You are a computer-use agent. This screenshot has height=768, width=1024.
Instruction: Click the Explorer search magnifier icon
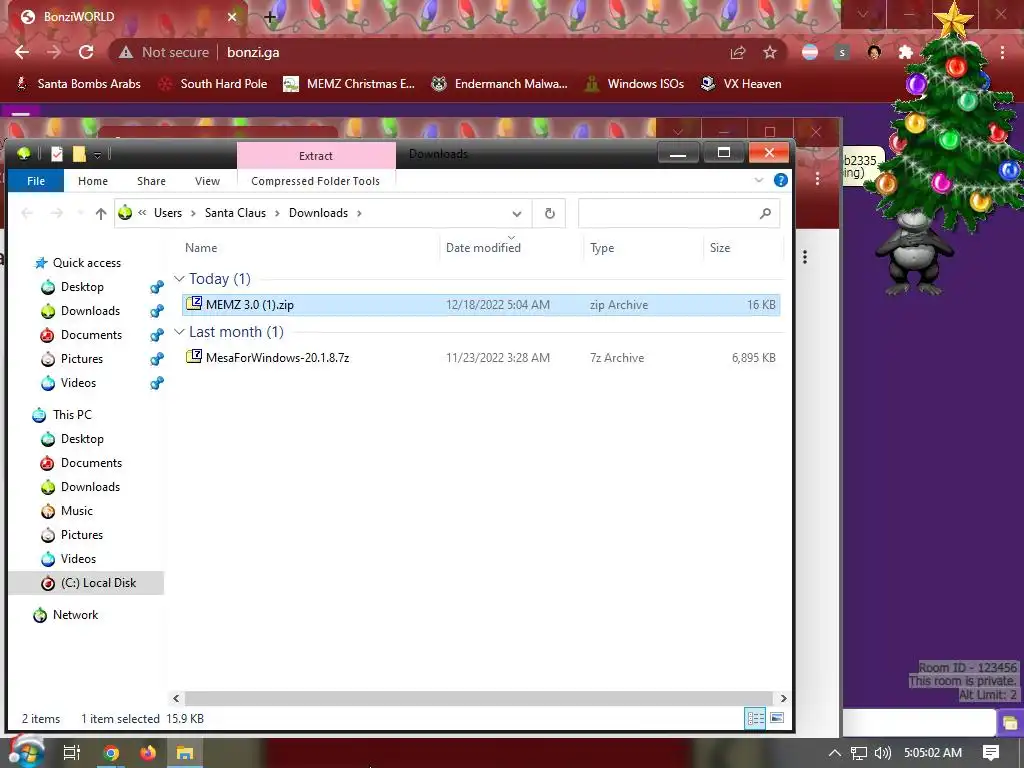(x=765, y=214)
